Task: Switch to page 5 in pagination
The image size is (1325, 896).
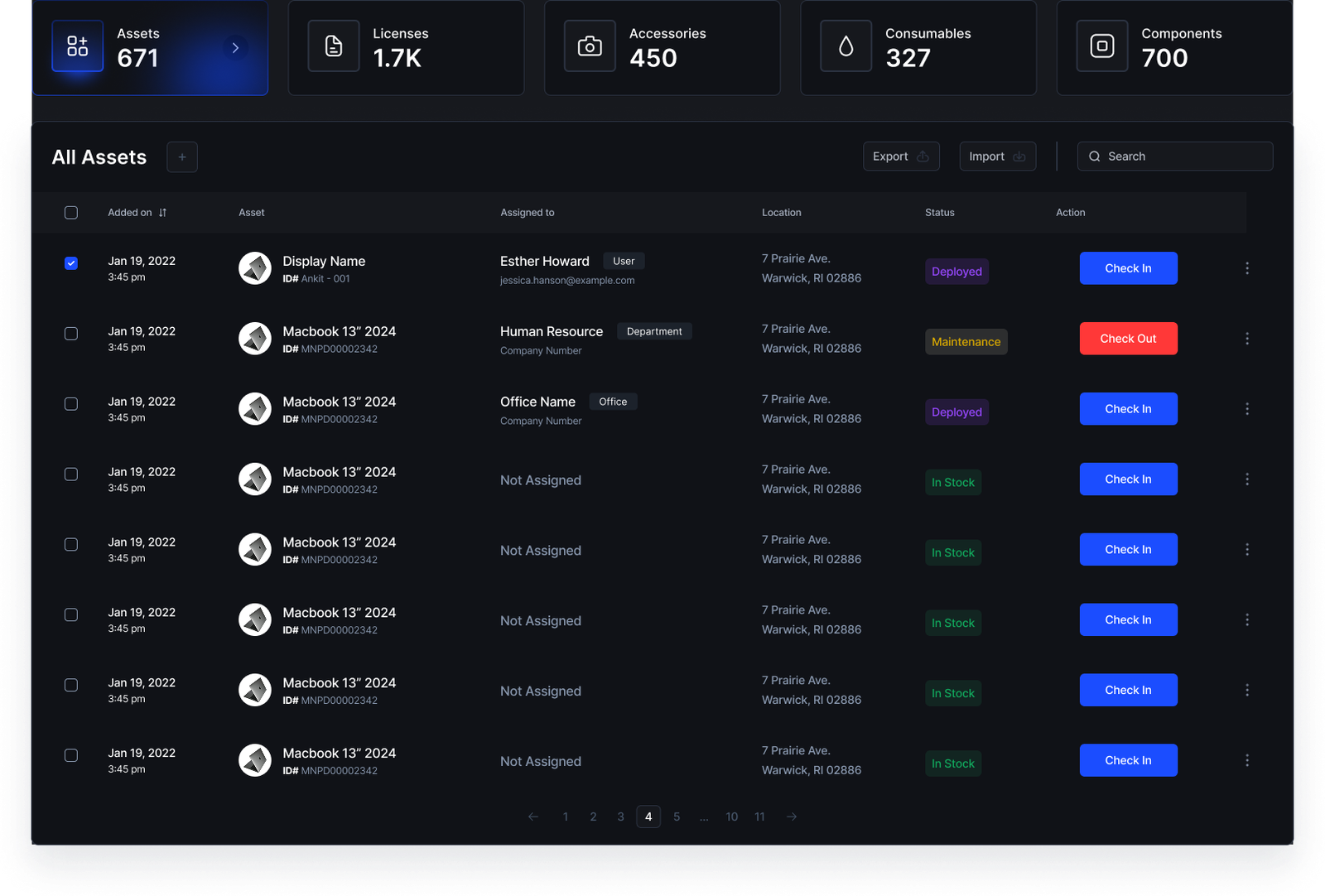Action: click(677, 817)
